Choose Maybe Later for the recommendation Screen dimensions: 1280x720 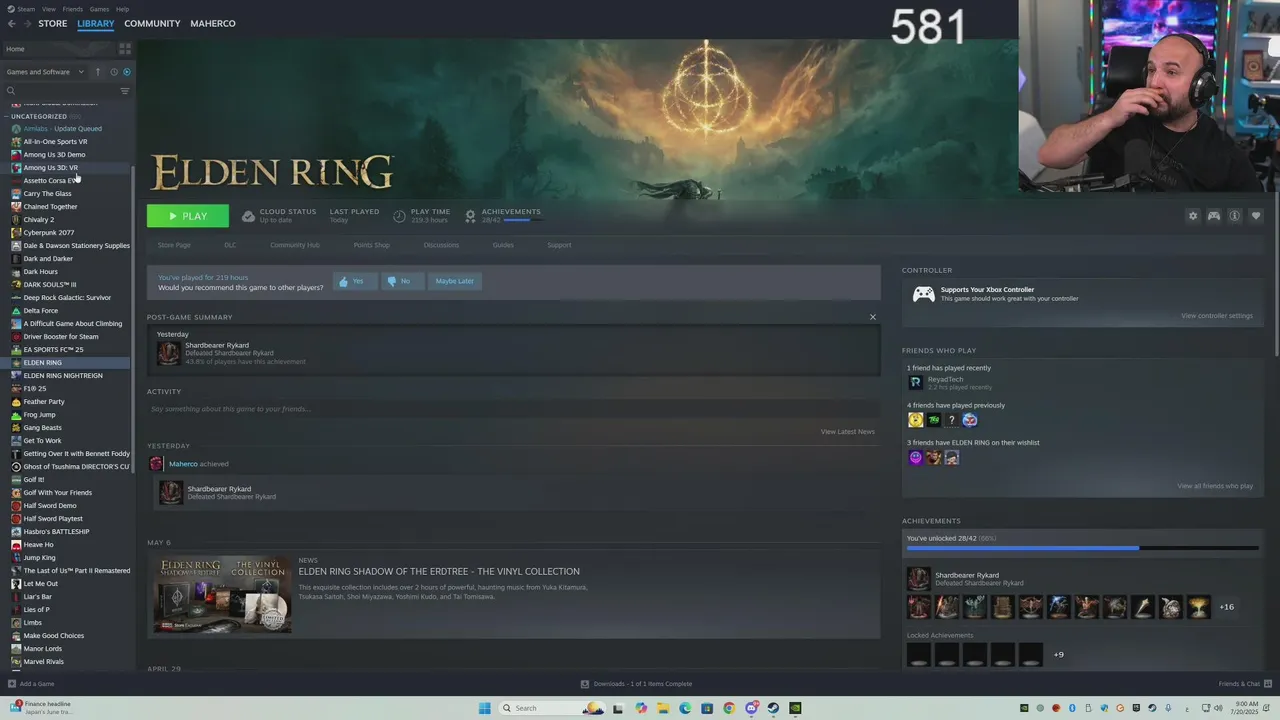[454, 281]
